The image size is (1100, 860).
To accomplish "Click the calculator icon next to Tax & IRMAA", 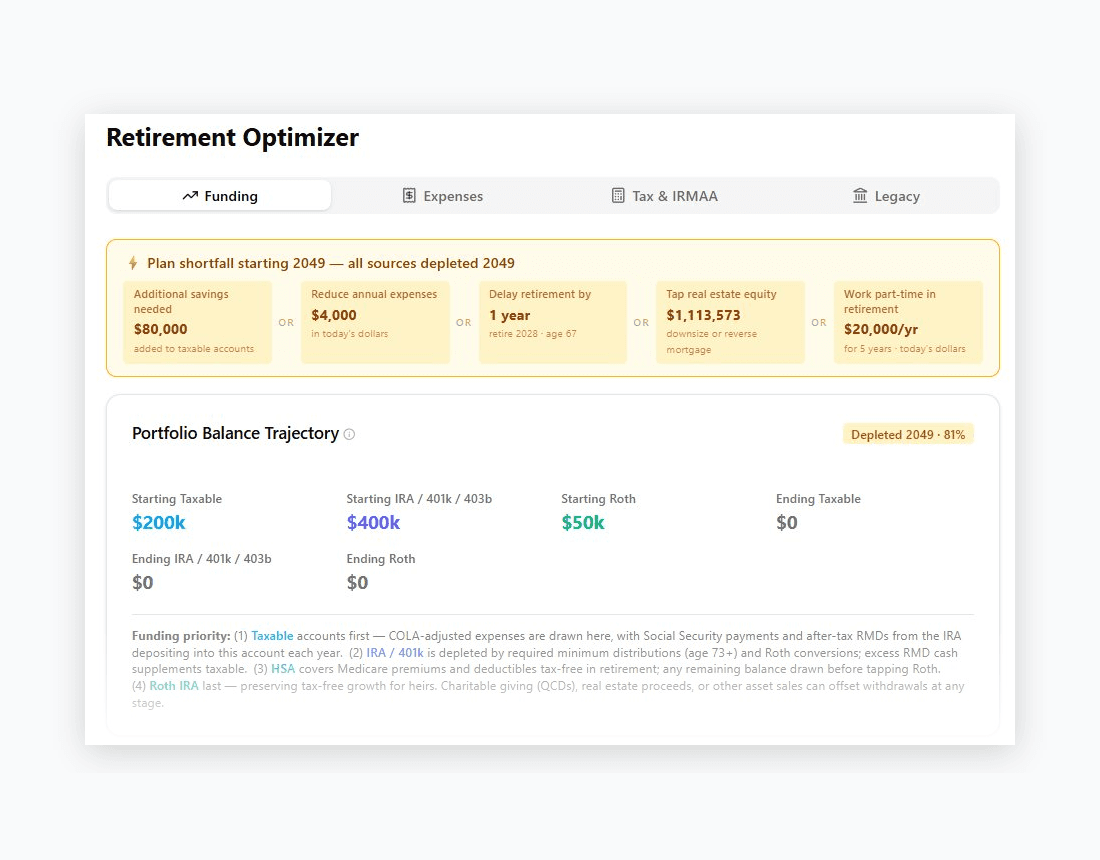I will pyautogui.click(x=618, y=195).
